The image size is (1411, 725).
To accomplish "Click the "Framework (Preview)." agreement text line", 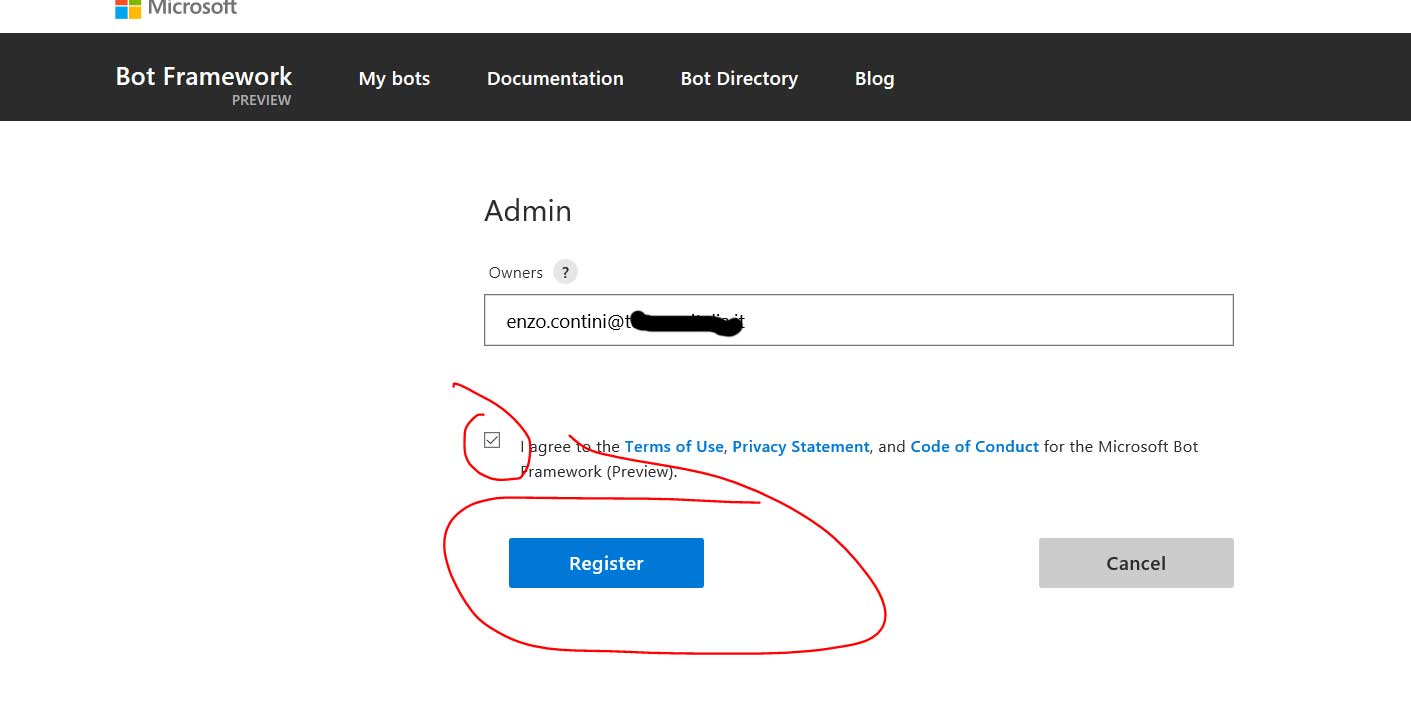I will (x=600, y=471).
